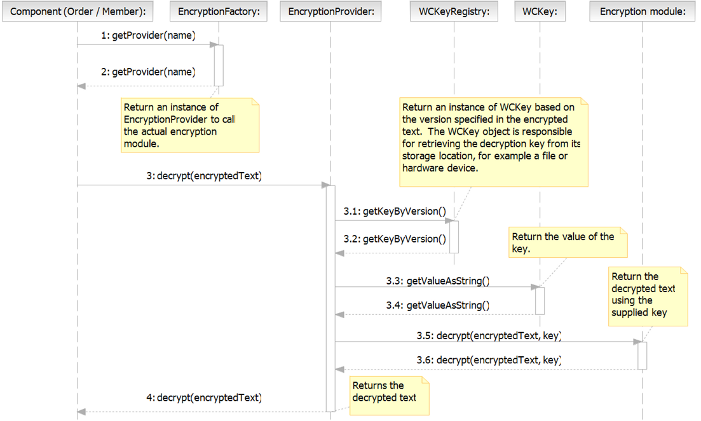Select the Component (Order / Member) lifeline header
This screenshot has width=701, height=421.
pos(77,12)
